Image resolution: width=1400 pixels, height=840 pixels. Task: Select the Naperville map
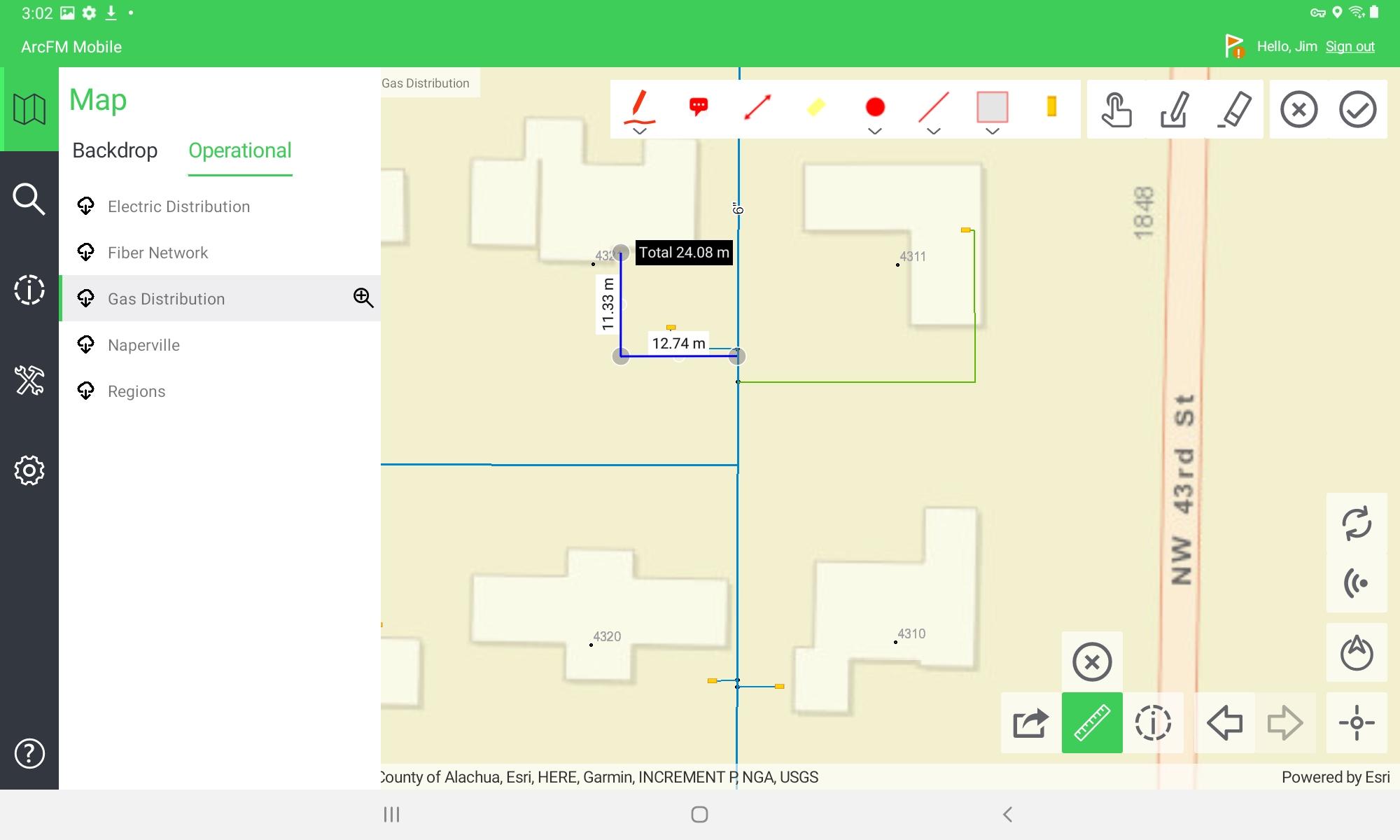(x=220, y=345)
